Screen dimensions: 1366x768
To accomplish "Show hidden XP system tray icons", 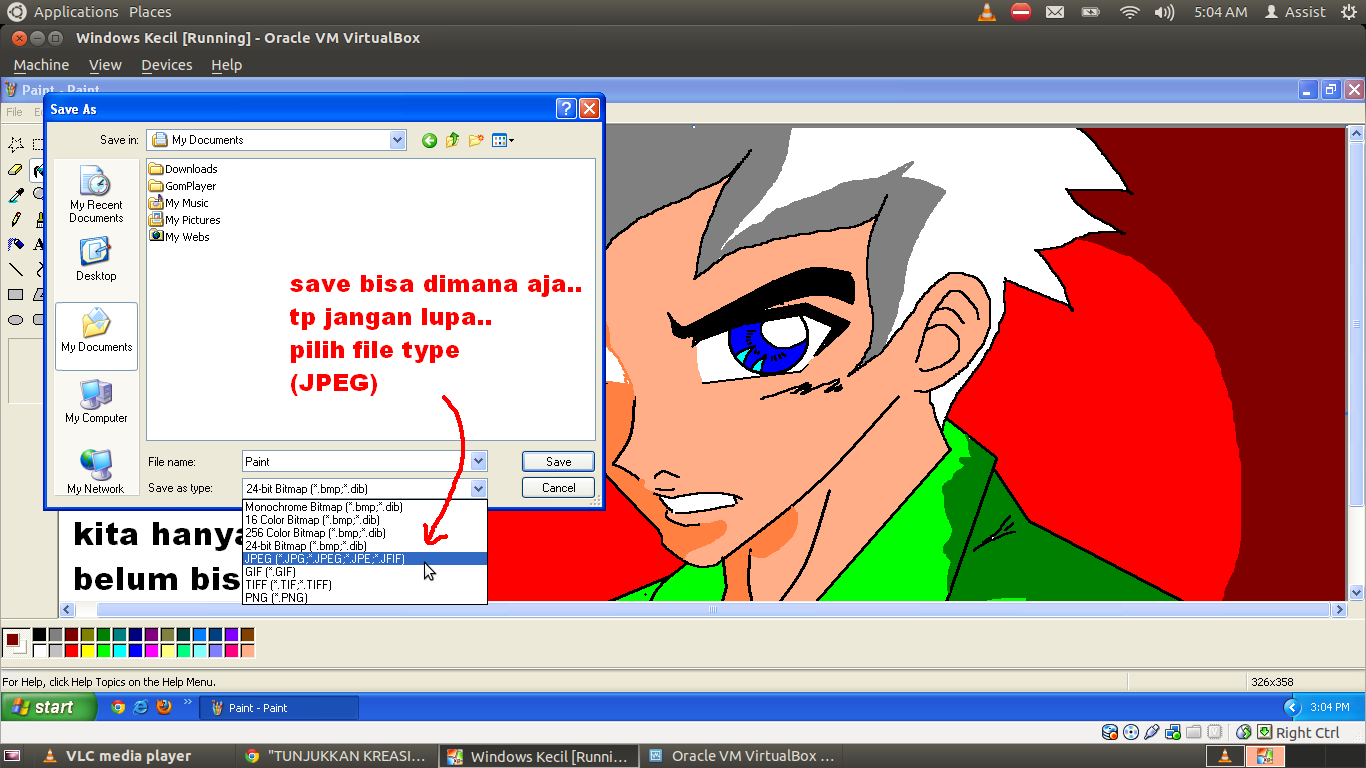I will [x=1291, y=707].
